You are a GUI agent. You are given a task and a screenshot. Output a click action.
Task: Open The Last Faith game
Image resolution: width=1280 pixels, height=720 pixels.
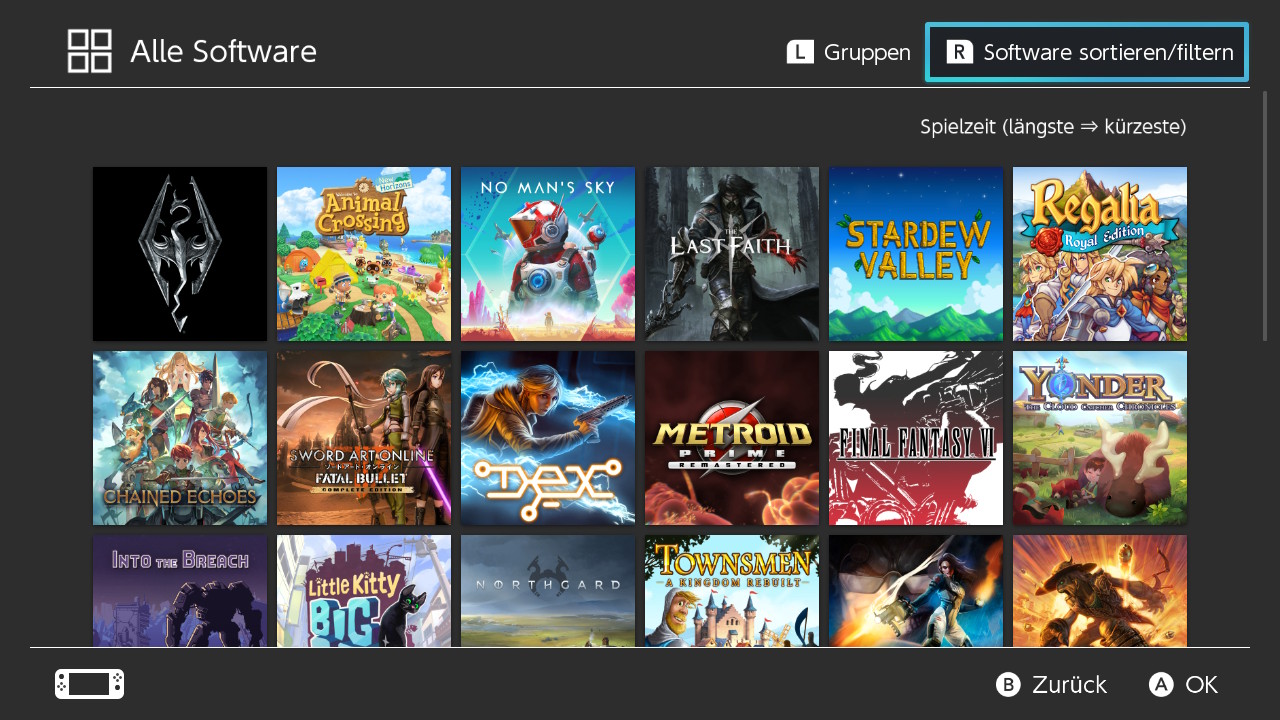tap(732, 254)
